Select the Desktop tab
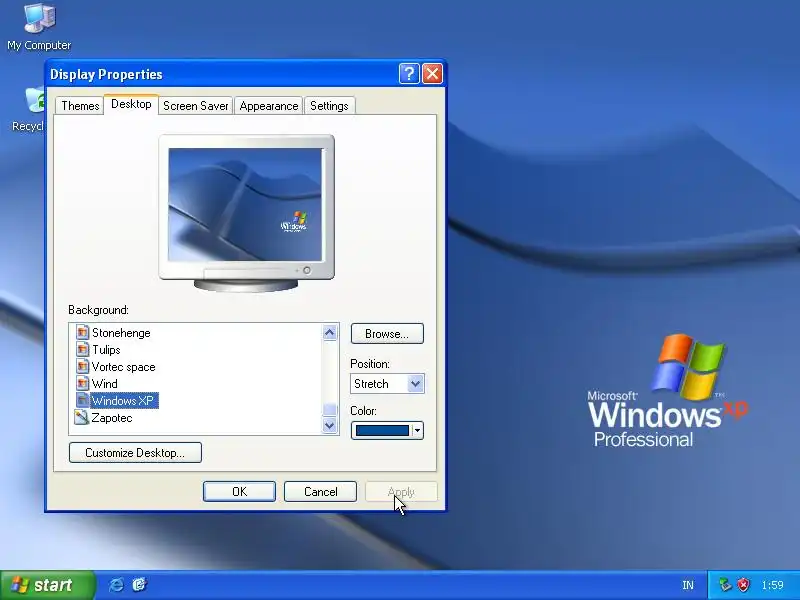This screenshot has width=800, height=600. click(x=131, y=104)
